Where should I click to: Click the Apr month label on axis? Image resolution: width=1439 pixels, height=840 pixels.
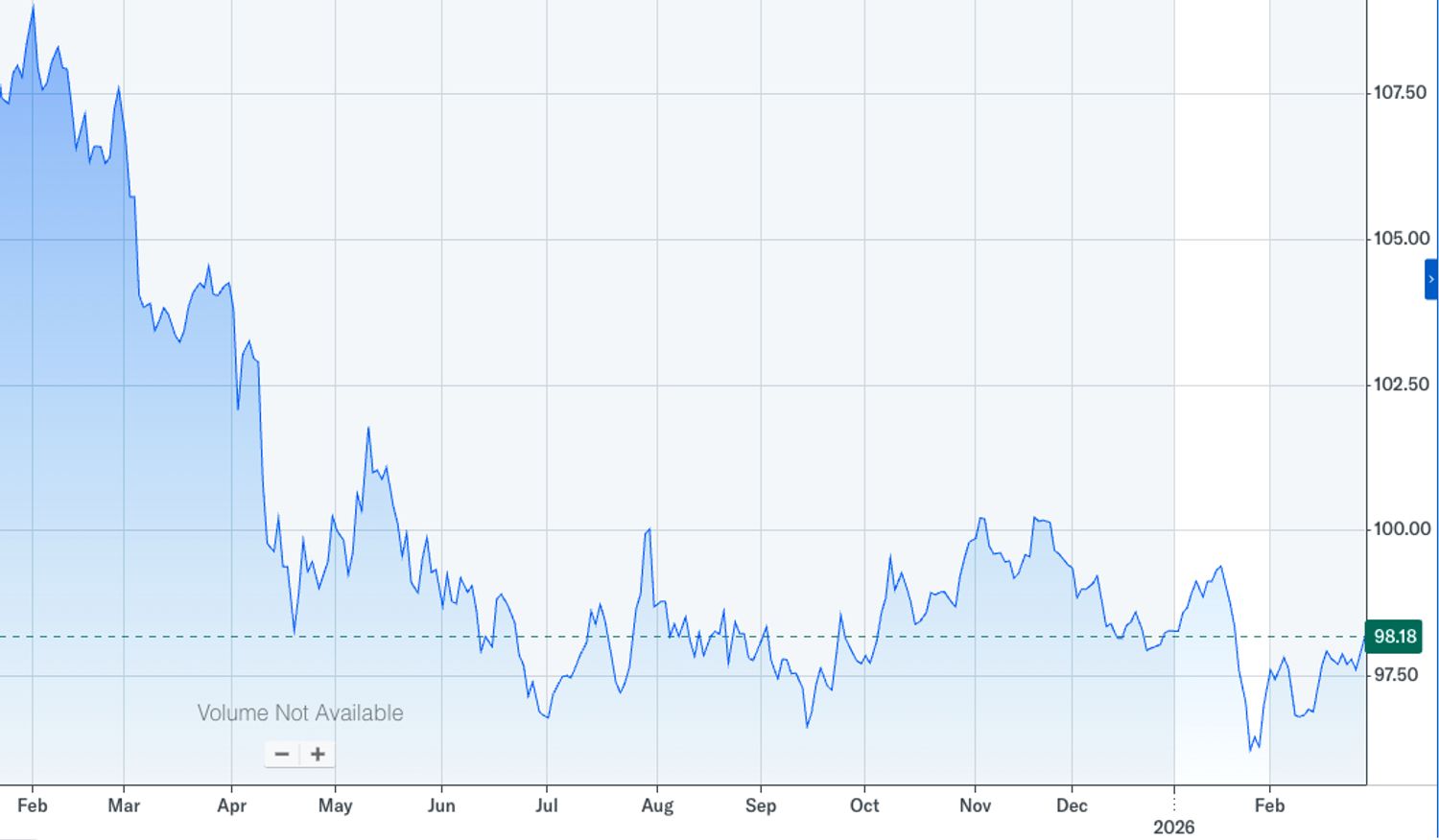[x=232, y=805]
